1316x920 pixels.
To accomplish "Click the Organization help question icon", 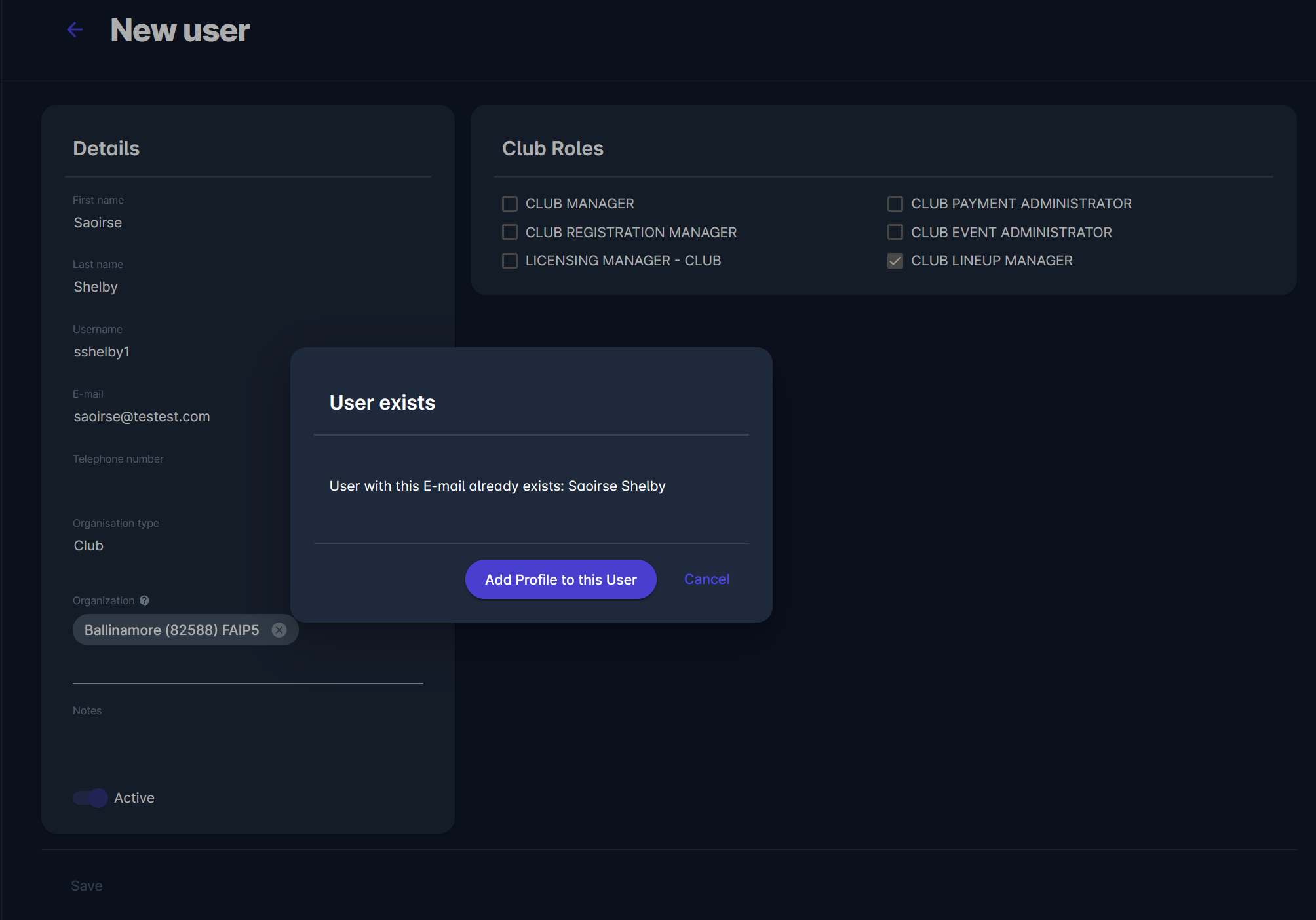I will (144, 600).
